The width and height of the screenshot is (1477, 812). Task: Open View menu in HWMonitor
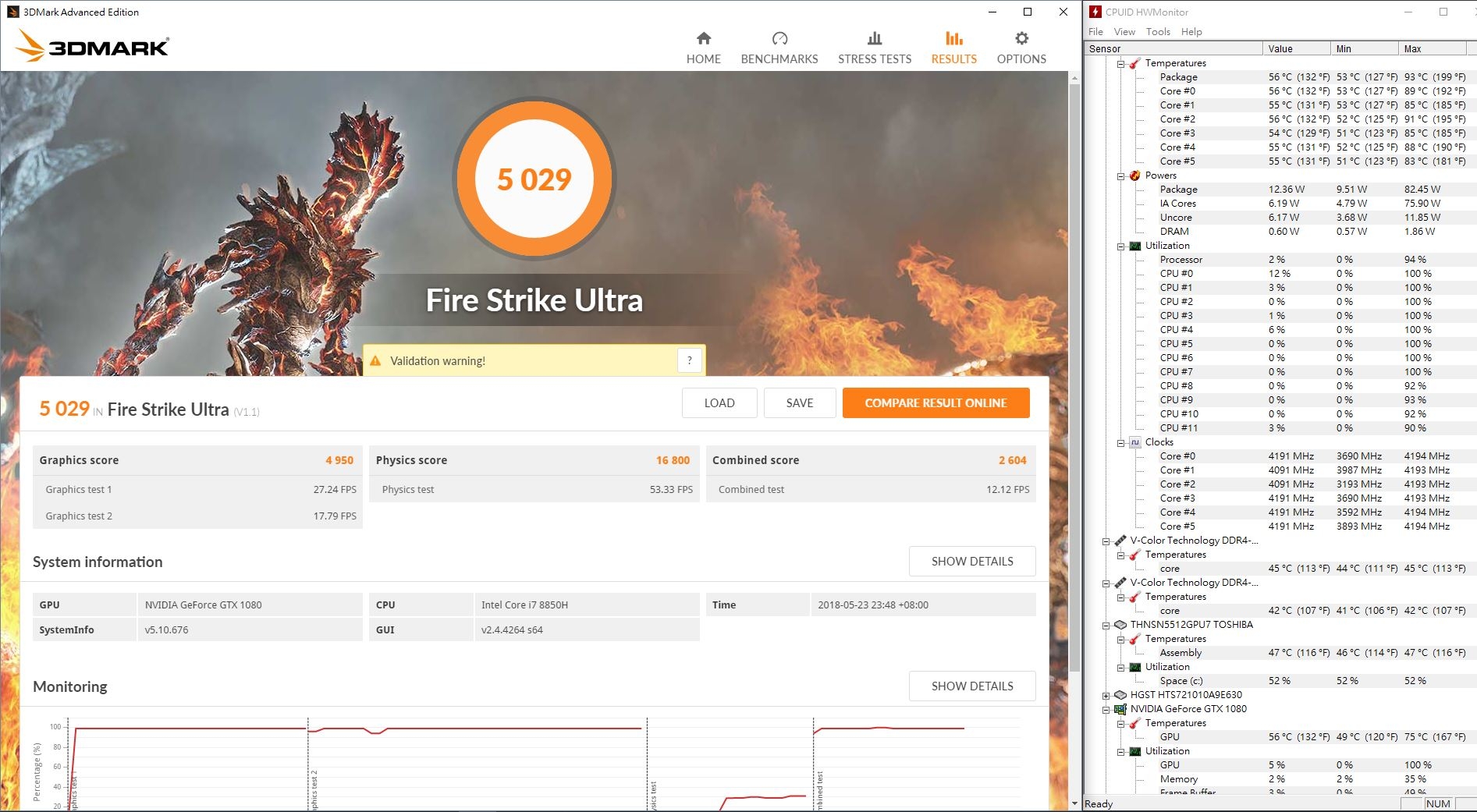coord(1124,31)
